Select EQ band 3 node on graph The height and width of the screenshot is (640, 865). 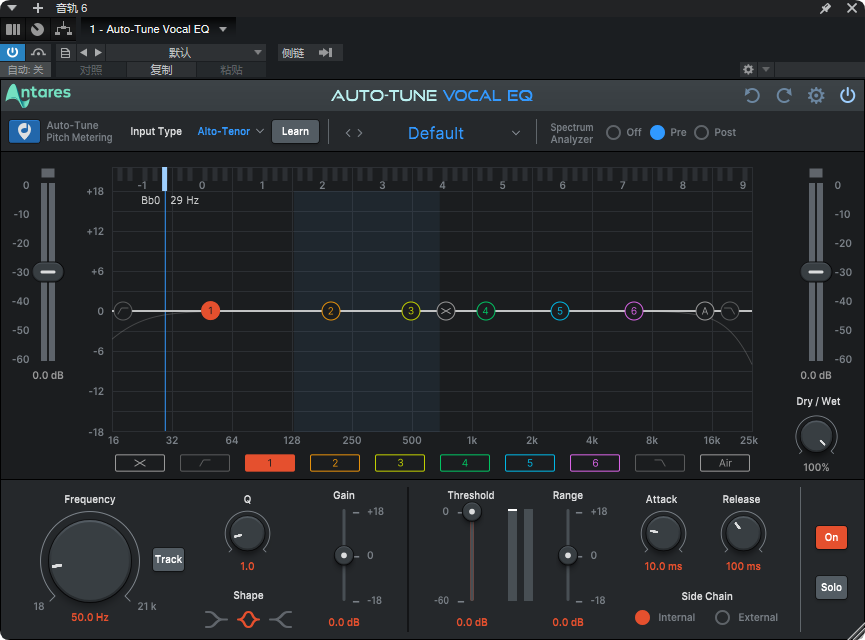point(410,311)
